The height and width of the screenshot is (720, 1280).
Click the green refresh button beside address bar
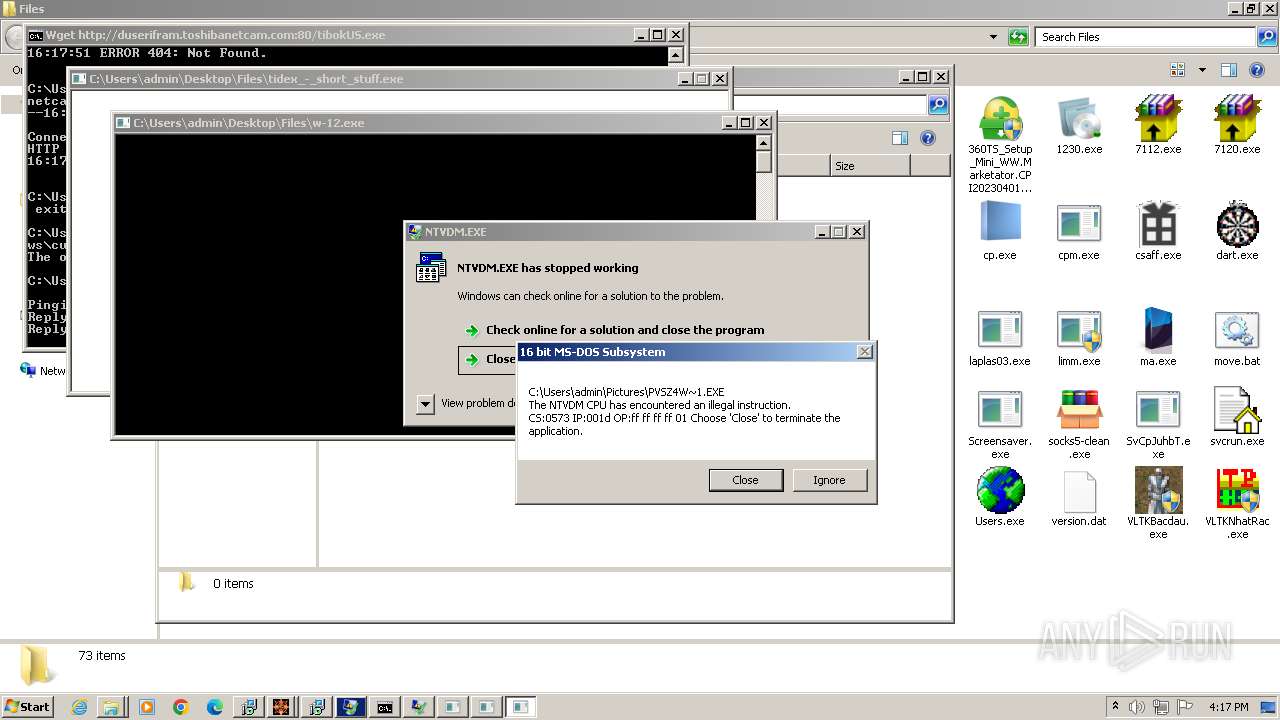[x=1018, y=37]
